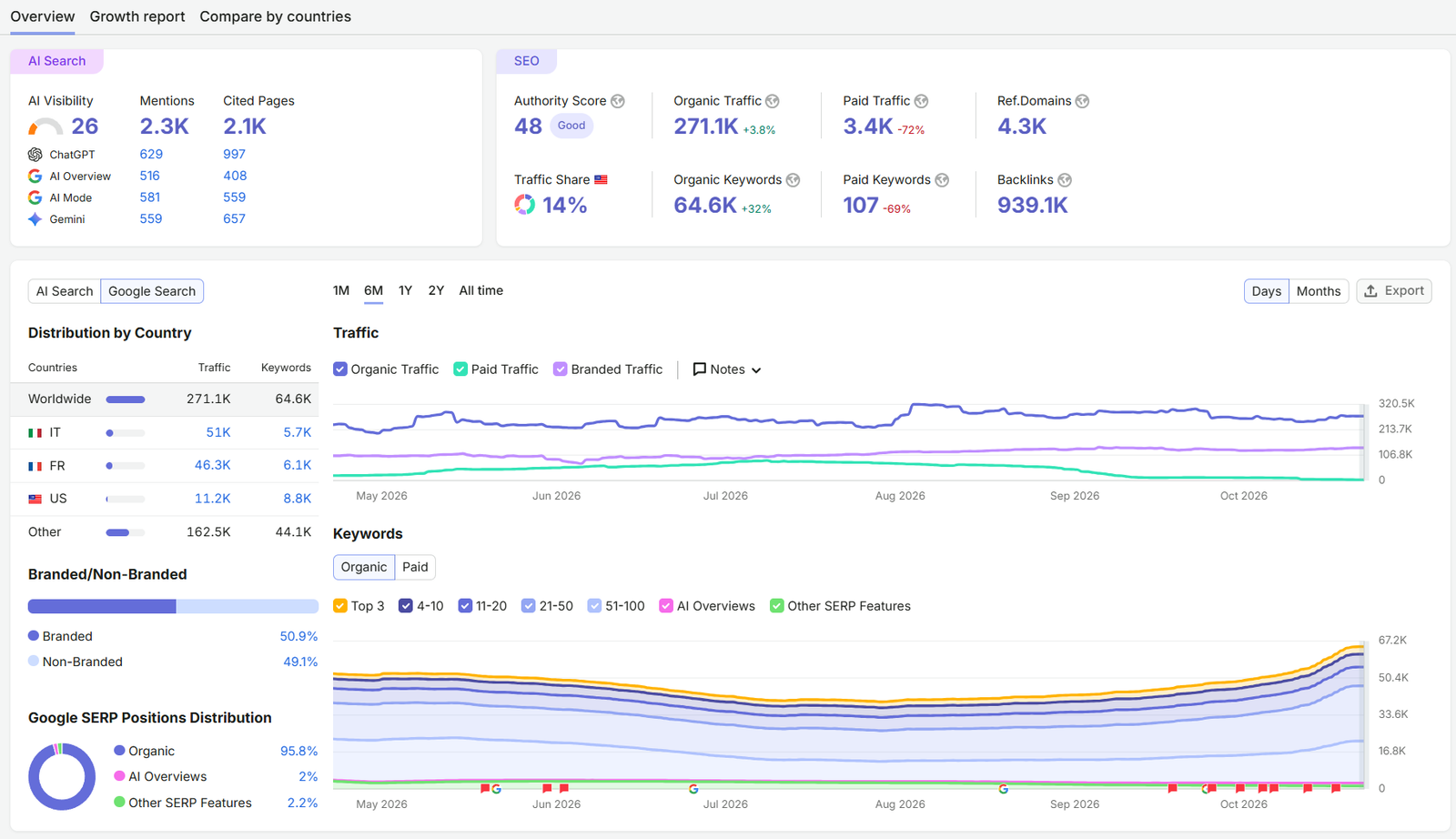This screenshot has width=1456, height=839.
Task: Open the IT traffic value 51K link
Action: click(218, 432)
